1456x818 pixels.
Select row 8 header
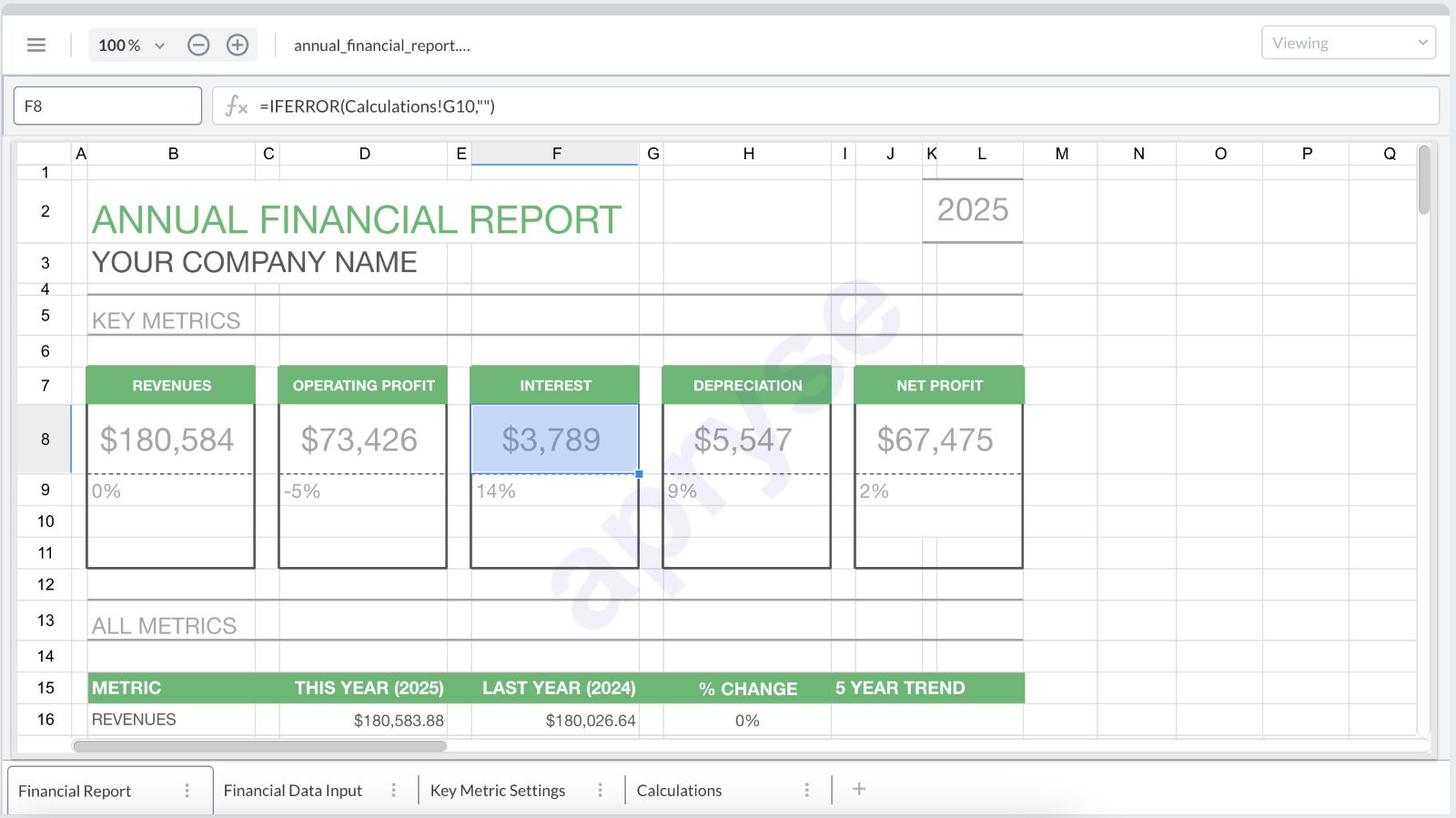point(45,439)
